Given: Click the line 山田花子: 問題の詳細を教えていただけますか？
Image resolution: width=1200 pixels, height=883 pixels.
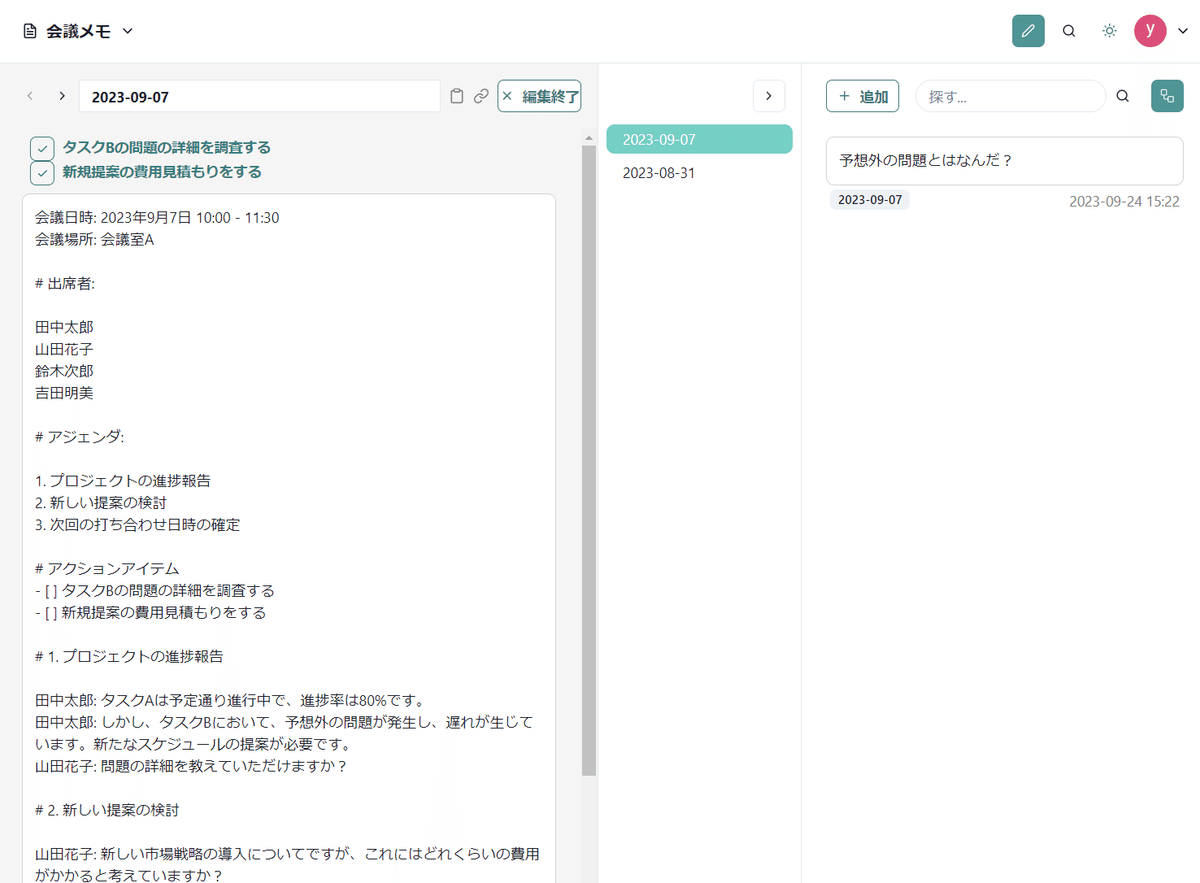Looking at the screenshot, I should click(x=191, y=767).
